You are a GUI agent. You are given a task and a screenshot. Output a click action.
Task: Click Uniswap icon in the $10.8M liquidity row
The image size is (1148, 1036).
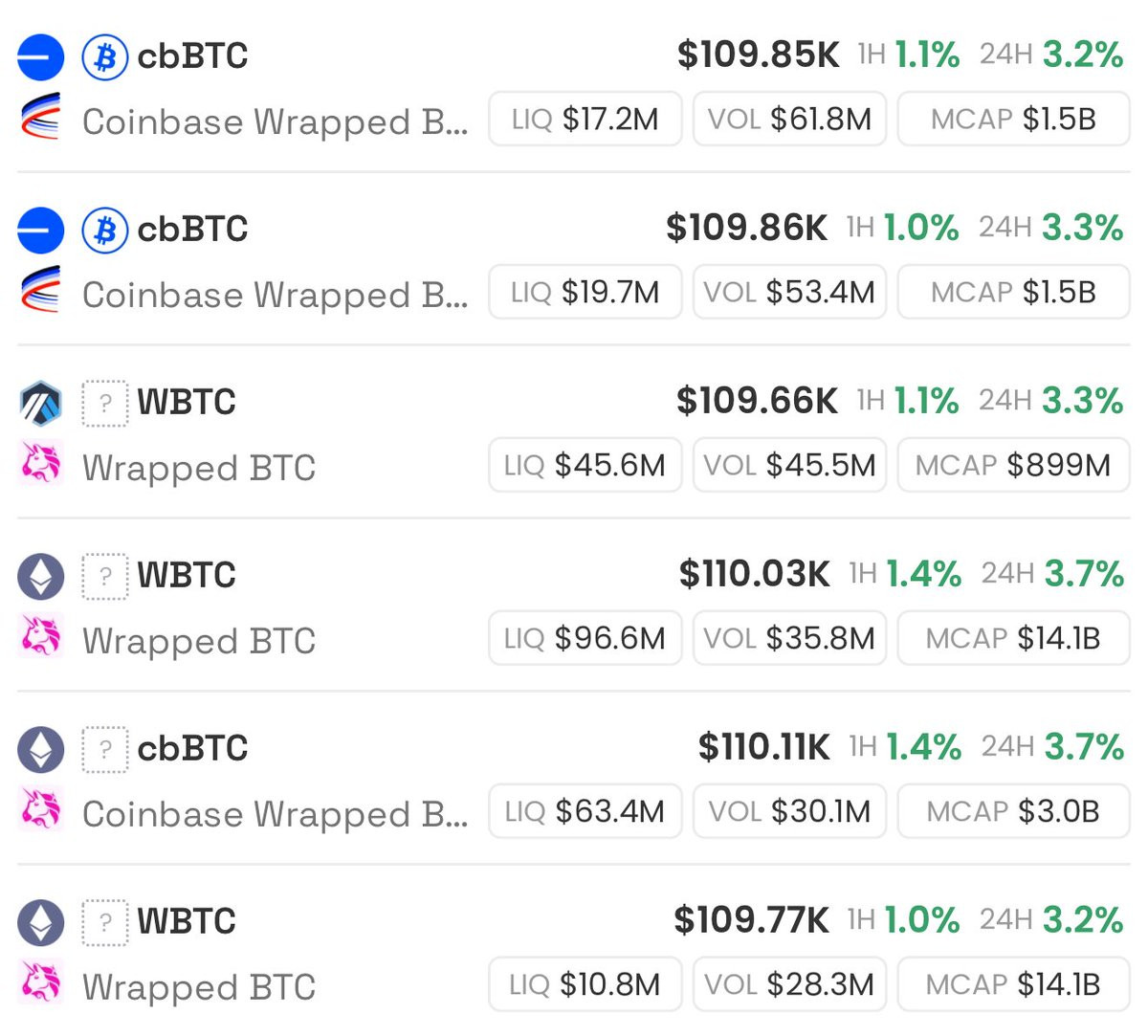tap(40, 982)
